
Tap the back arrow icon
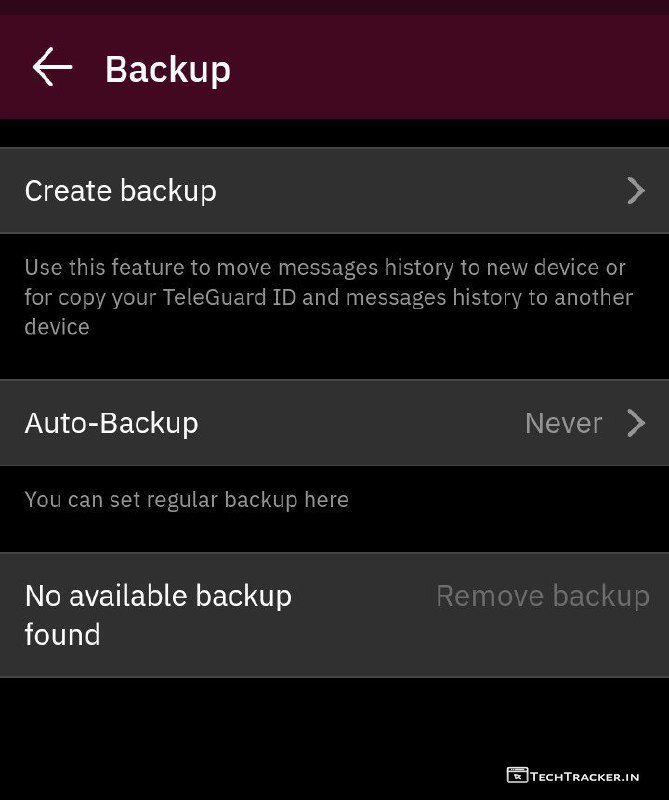[x=52, y=68]
